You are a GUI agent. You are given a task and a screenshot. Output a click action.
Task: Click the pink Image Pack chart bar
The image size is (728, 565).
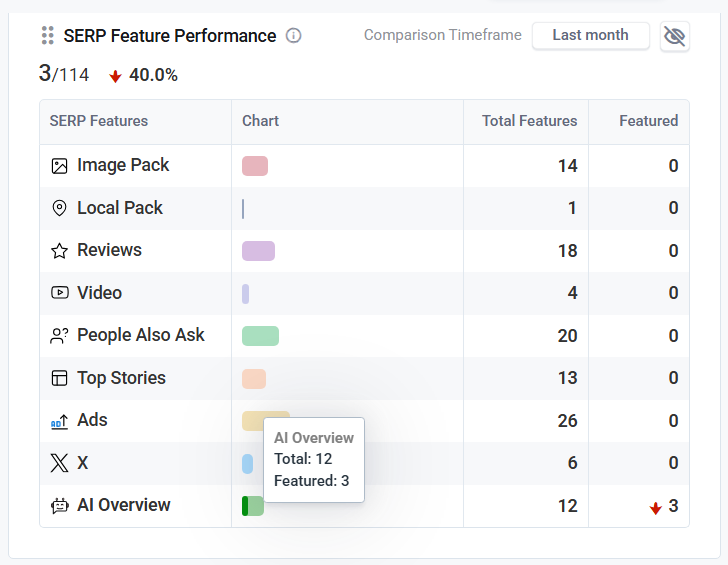pyautogui.click(x=255, y=166)
